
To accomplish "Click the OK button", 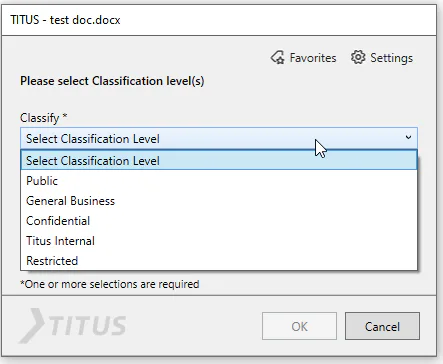I will [x=299, y=326].
